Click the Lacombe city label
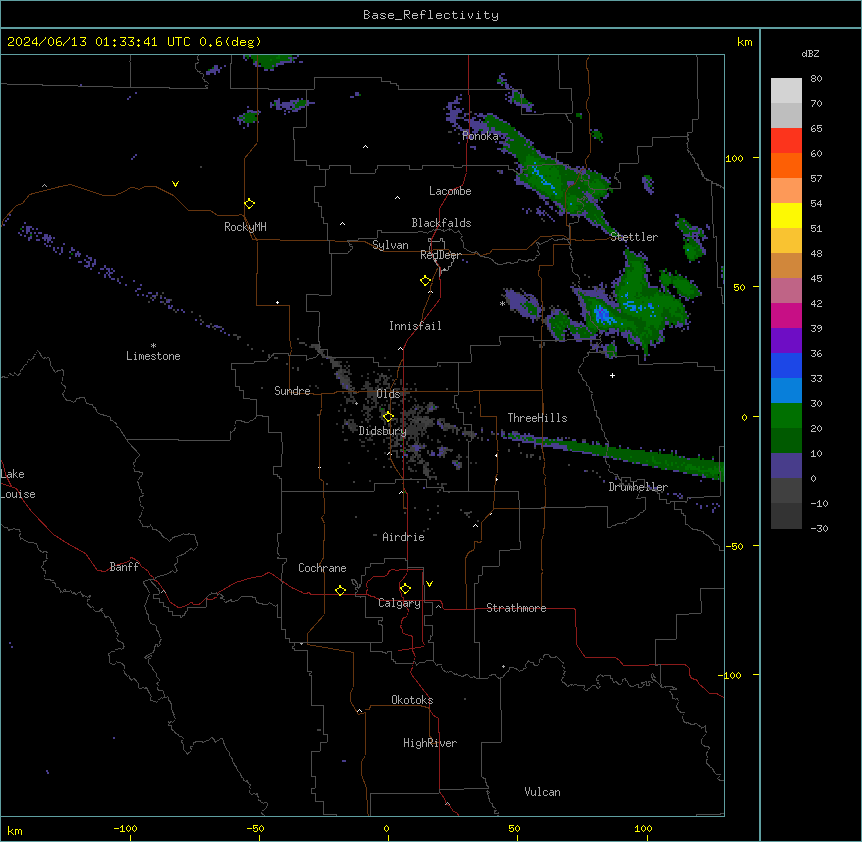The height and width of the screenshot is (842, 862). click(450, 191)
